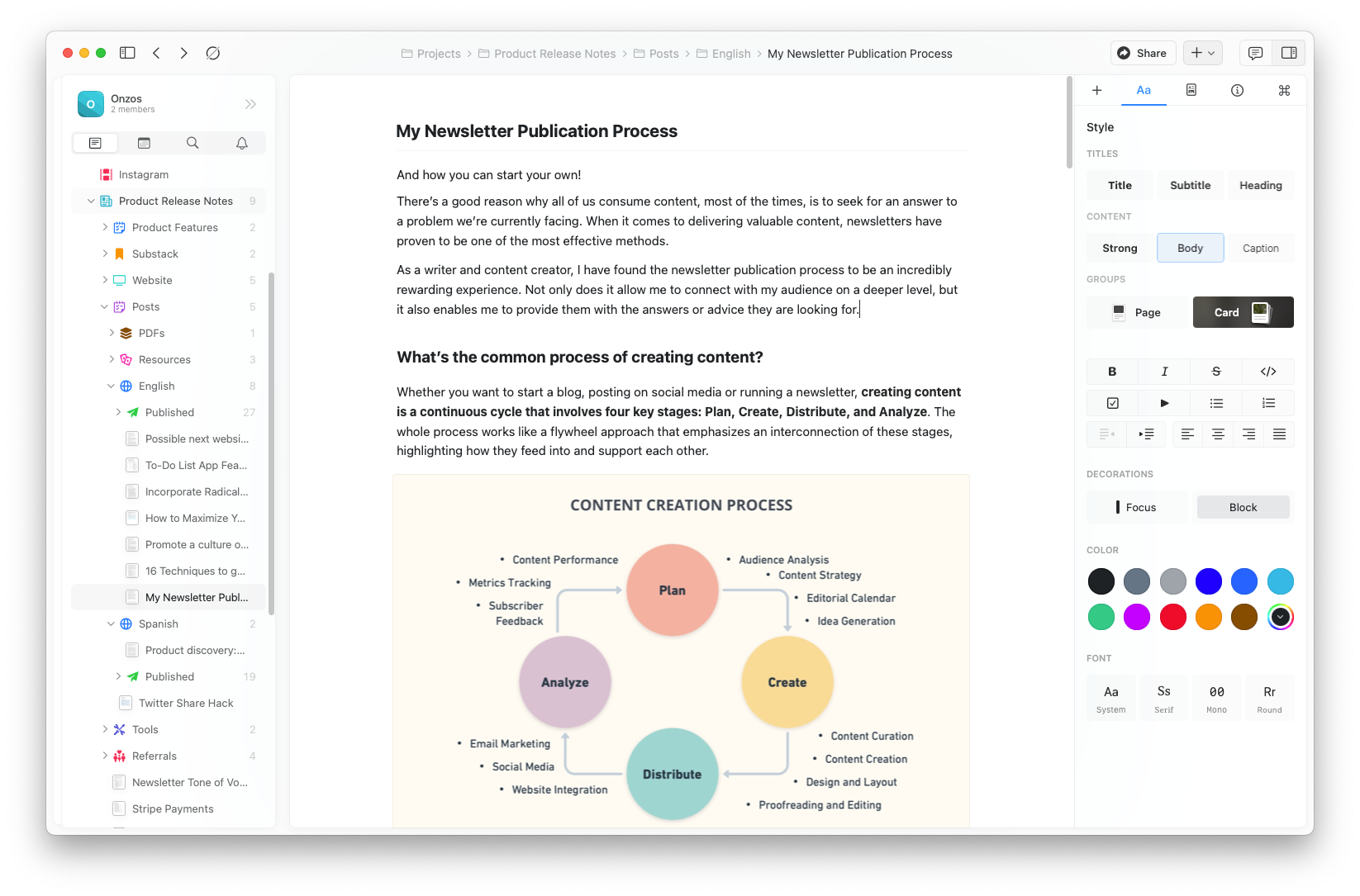
Task: Switch to the Aa style tab
Action: 1144,90
